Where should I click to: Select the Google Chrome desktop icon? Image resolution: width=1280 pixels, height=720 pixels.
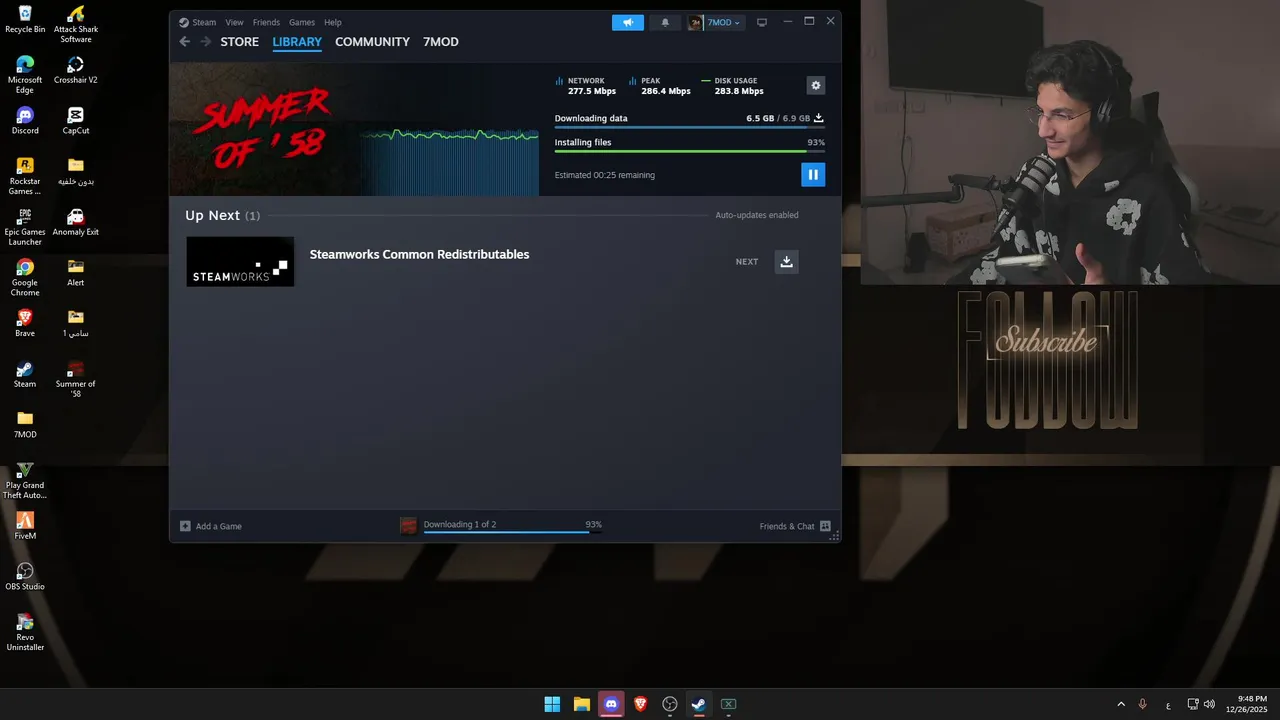25,278
